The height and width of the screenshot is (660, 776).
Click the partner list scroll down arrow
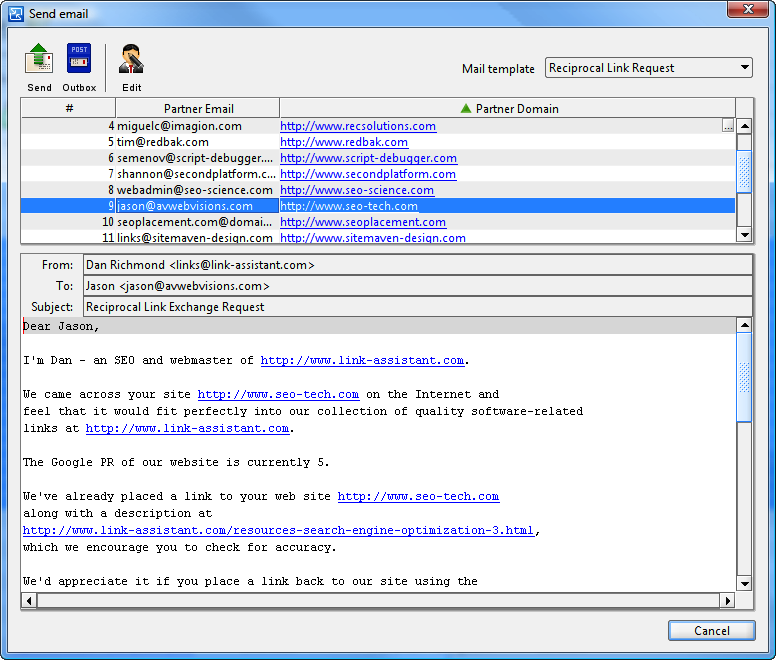click(x=744, y=235)
